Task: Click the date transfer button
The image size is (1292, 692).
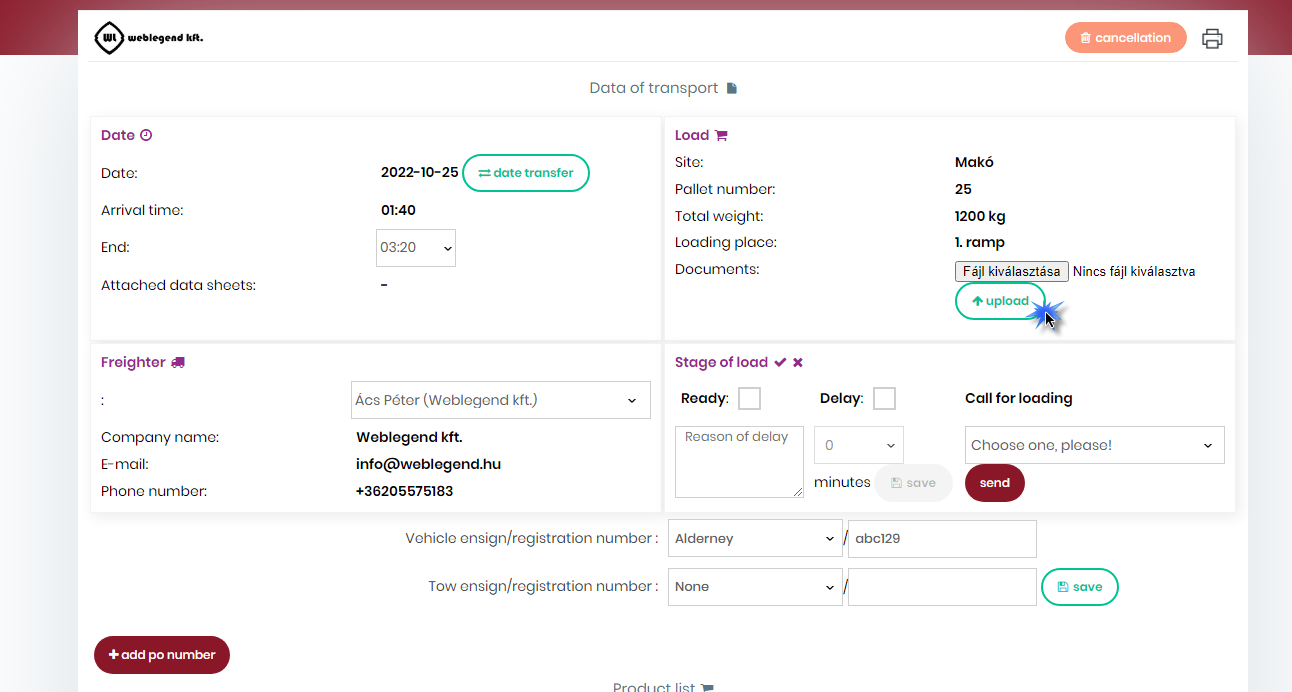Action: (526, 172)
